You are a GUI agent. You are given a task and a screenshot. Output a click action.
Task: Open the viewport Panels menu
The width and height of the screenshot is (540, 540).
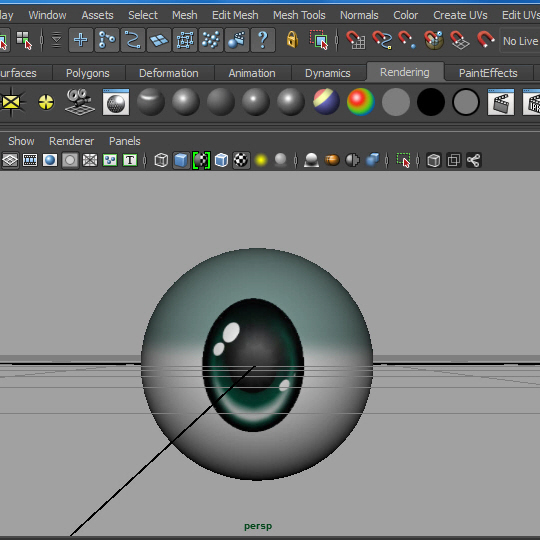coord(125,141)
